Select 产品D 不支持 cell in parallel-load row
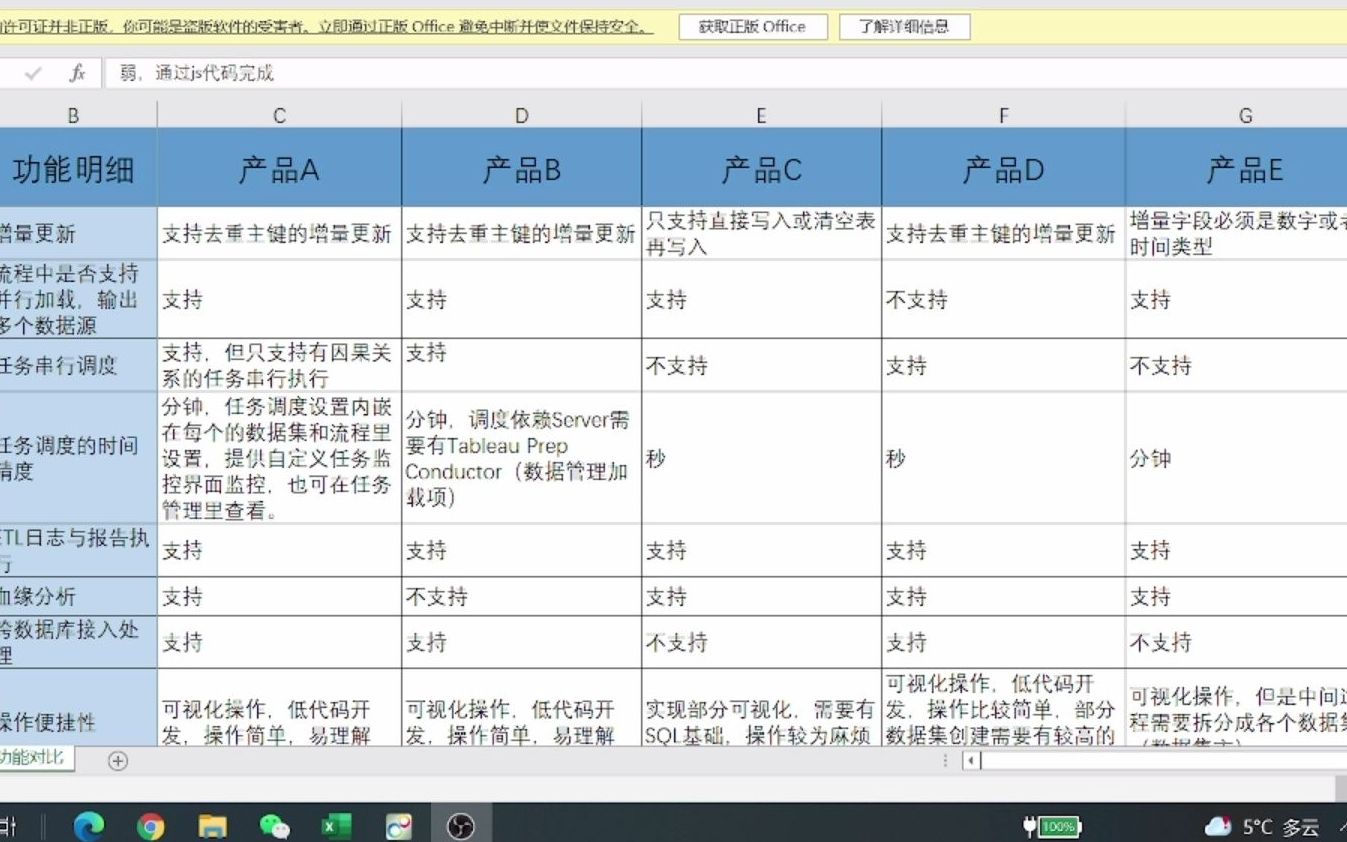Image resolution: width=1347 pixels, height=842 pixels. tap(1003, 299)
